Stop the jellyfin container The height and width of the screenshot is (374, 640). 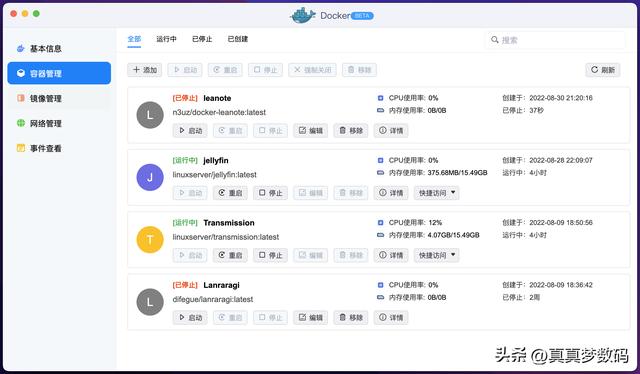point(270,193)
